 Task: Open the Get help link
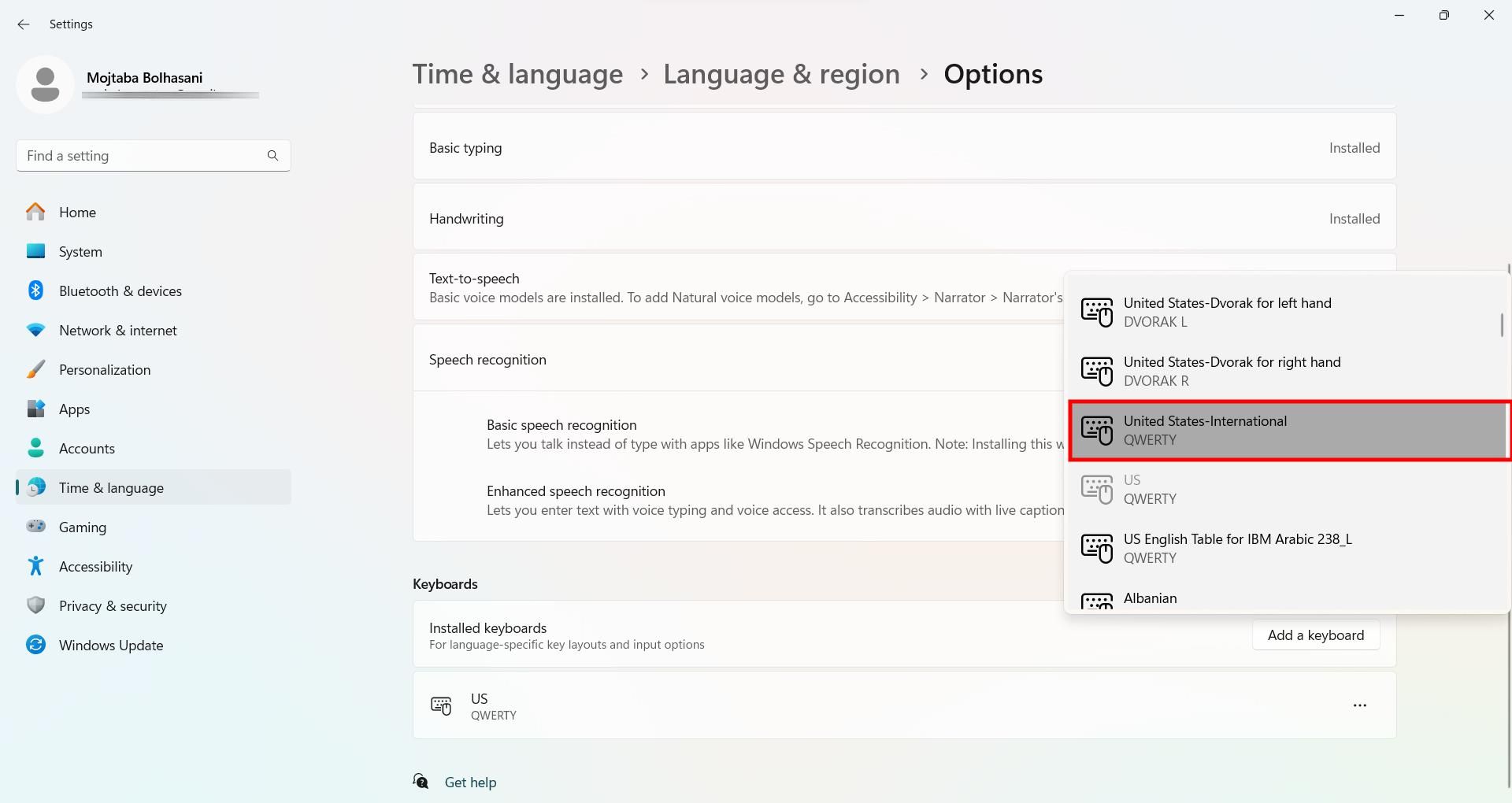point(470,783)
